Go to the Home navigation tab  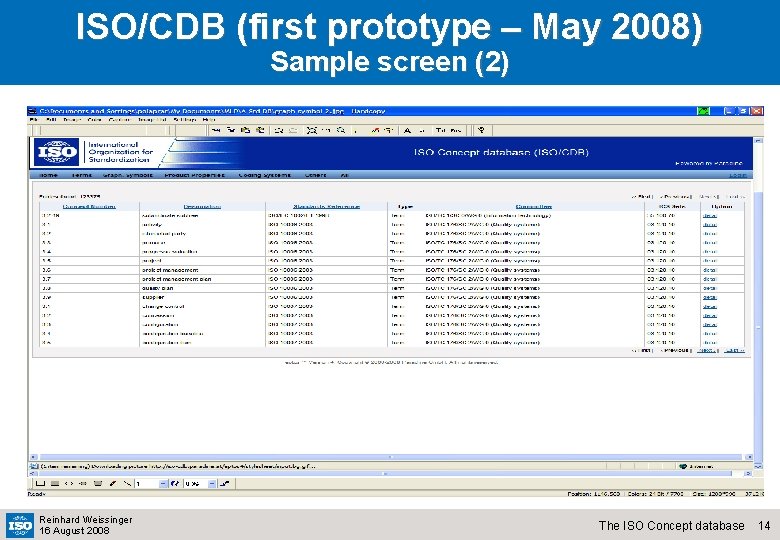[x=48, y=175]
